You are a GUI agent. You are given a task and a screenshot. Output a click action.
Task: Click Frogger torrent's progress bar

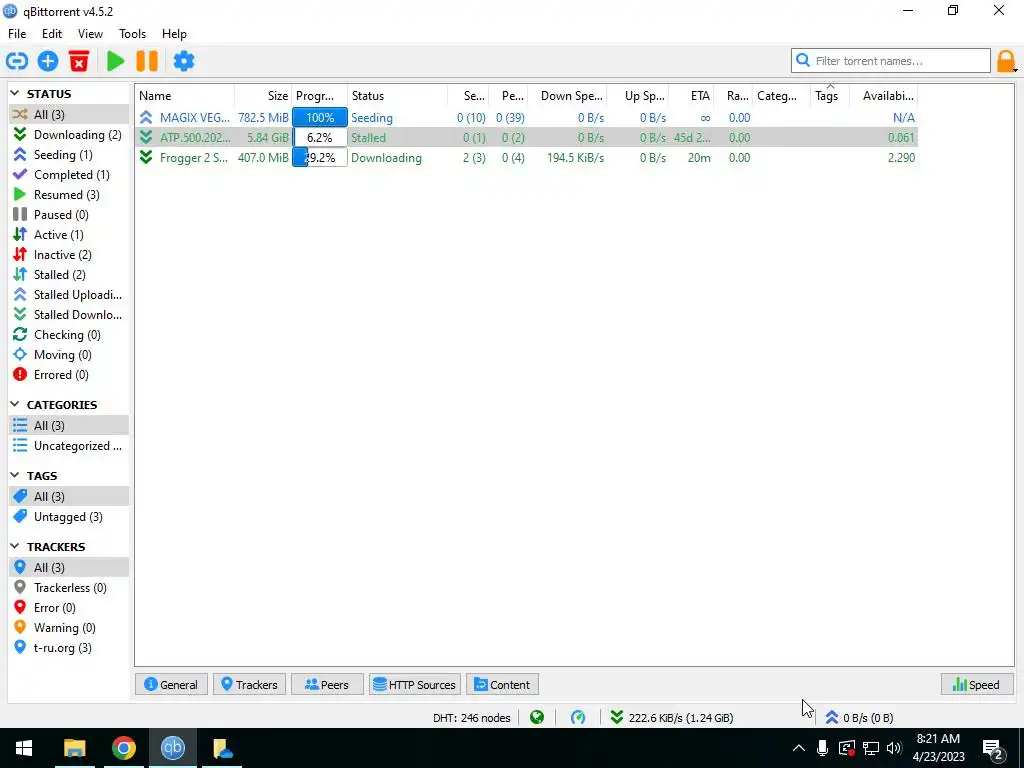(x=320, y=158)
